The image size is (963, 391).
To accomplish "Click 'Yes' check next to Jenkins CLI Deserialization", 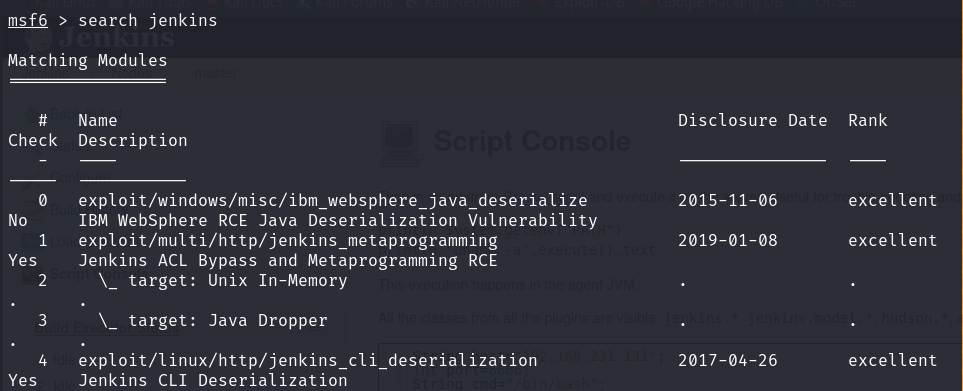I will 23,381.
